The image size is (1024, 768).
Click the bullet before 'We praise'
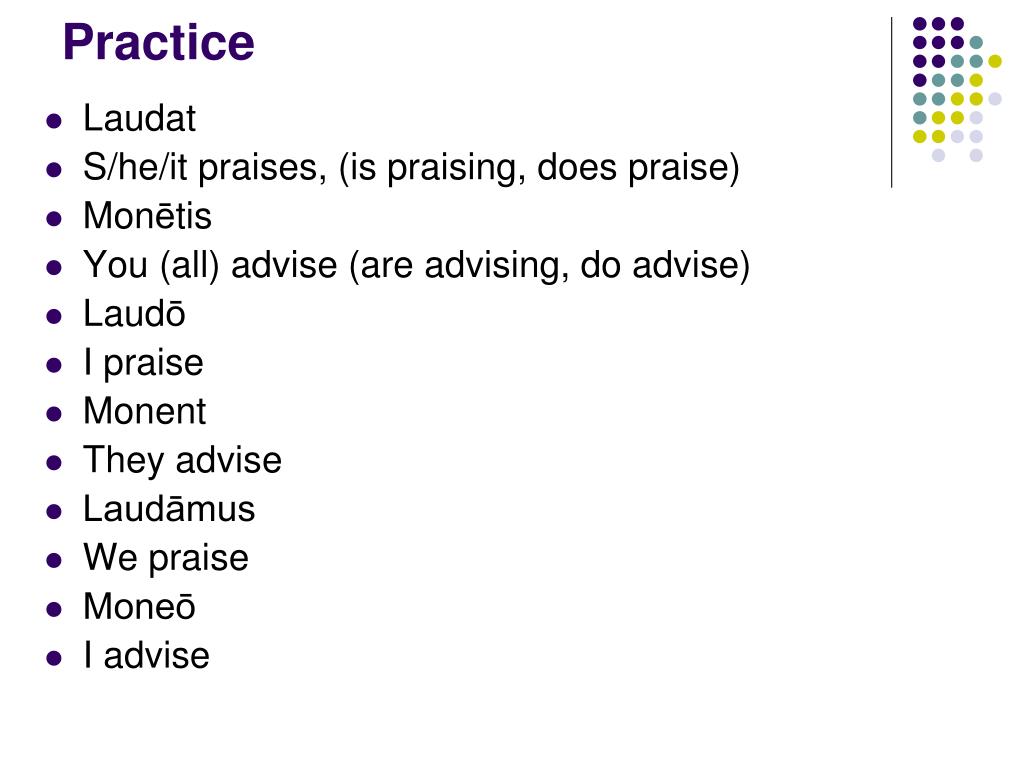[54, 560]
